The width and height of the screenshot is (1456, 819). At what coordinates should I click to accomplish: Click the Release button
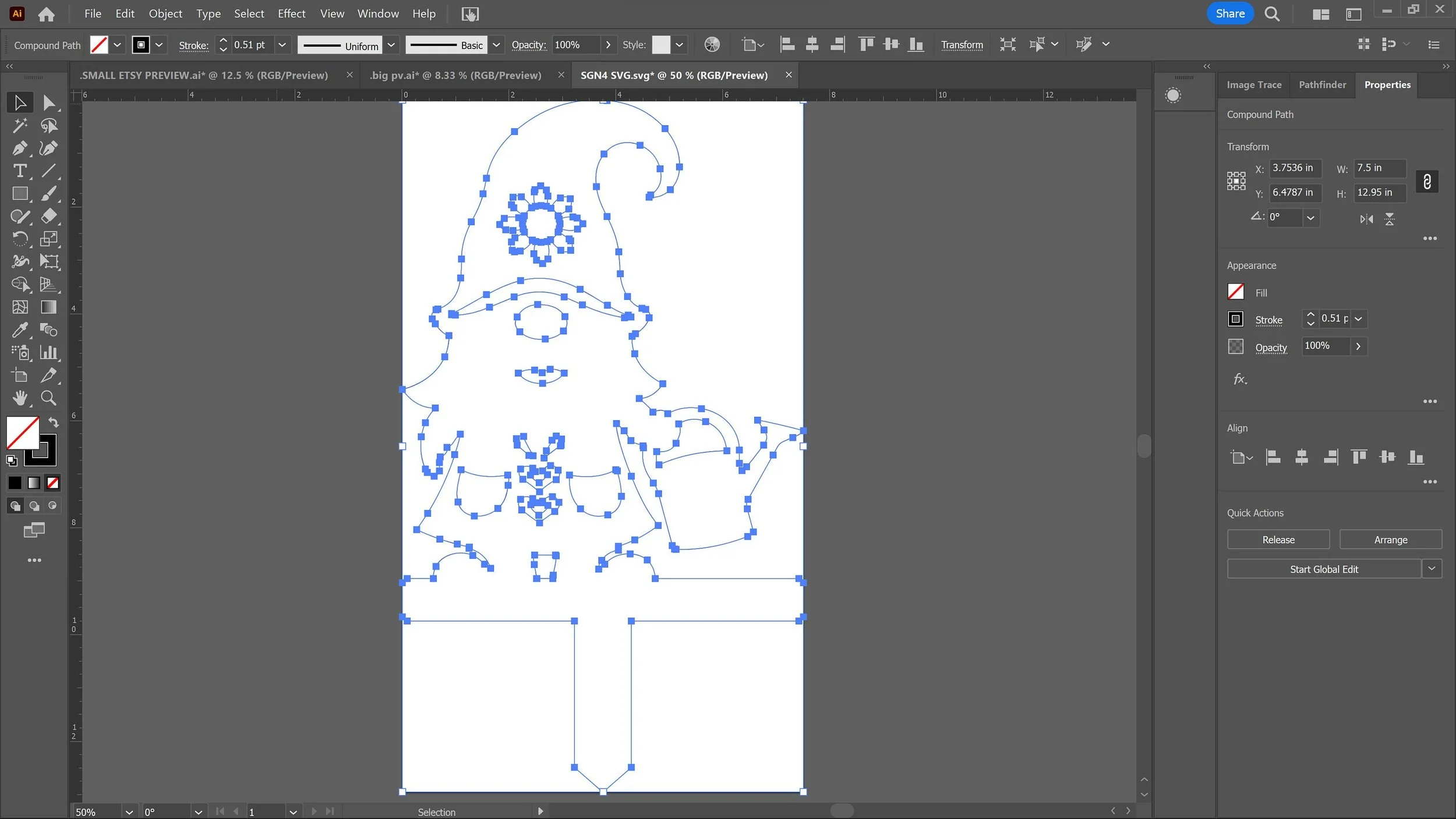pos(1278,540)
